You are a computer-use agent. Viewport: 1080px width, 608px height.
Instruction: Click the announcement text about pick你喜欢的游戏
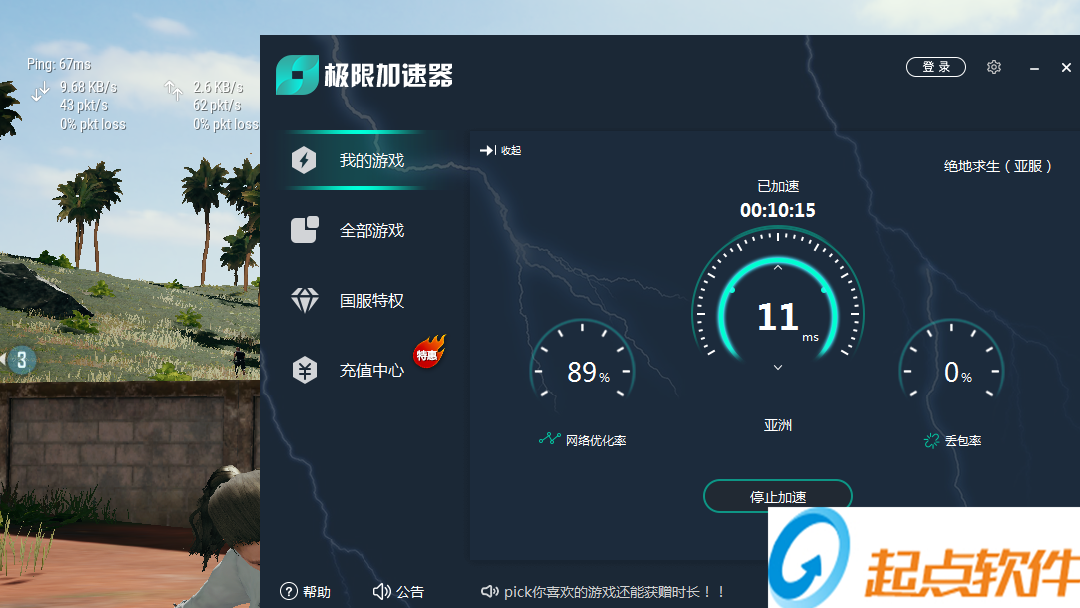click(x=613, y=591)
